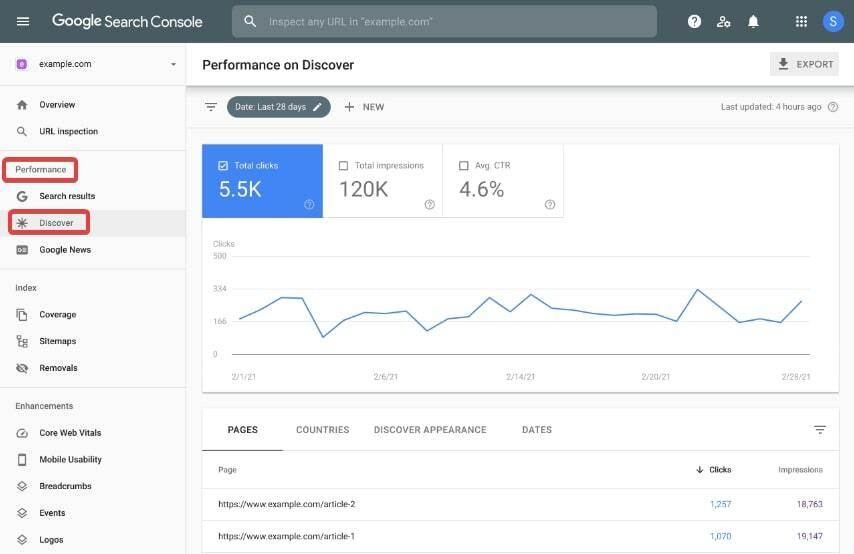Click the table filter icon right of tabs
Viewport: 854px width, 554px height.
[820, 430]
